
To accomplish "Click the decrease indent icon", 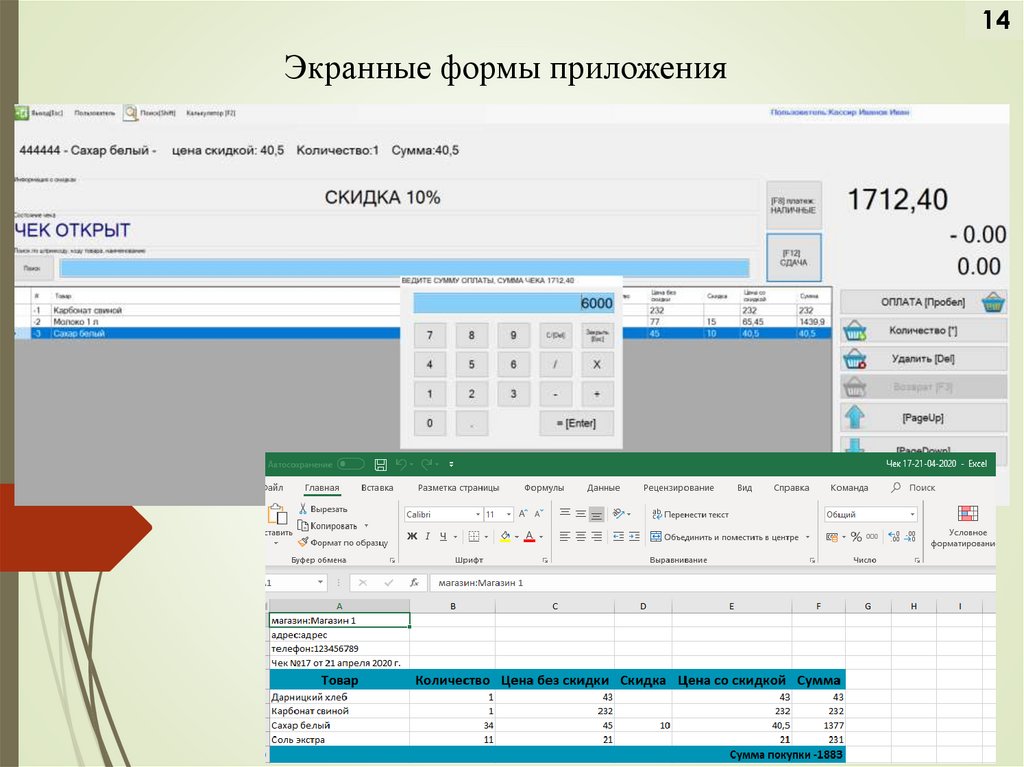I will click(x=618, y=536).
